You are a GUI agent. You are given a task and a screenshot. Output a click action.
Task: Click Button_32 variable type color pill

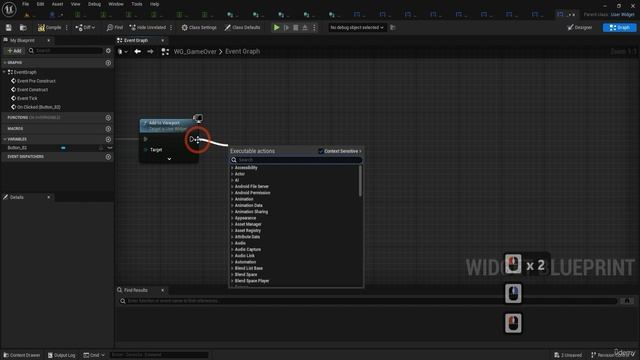[63, 148]
